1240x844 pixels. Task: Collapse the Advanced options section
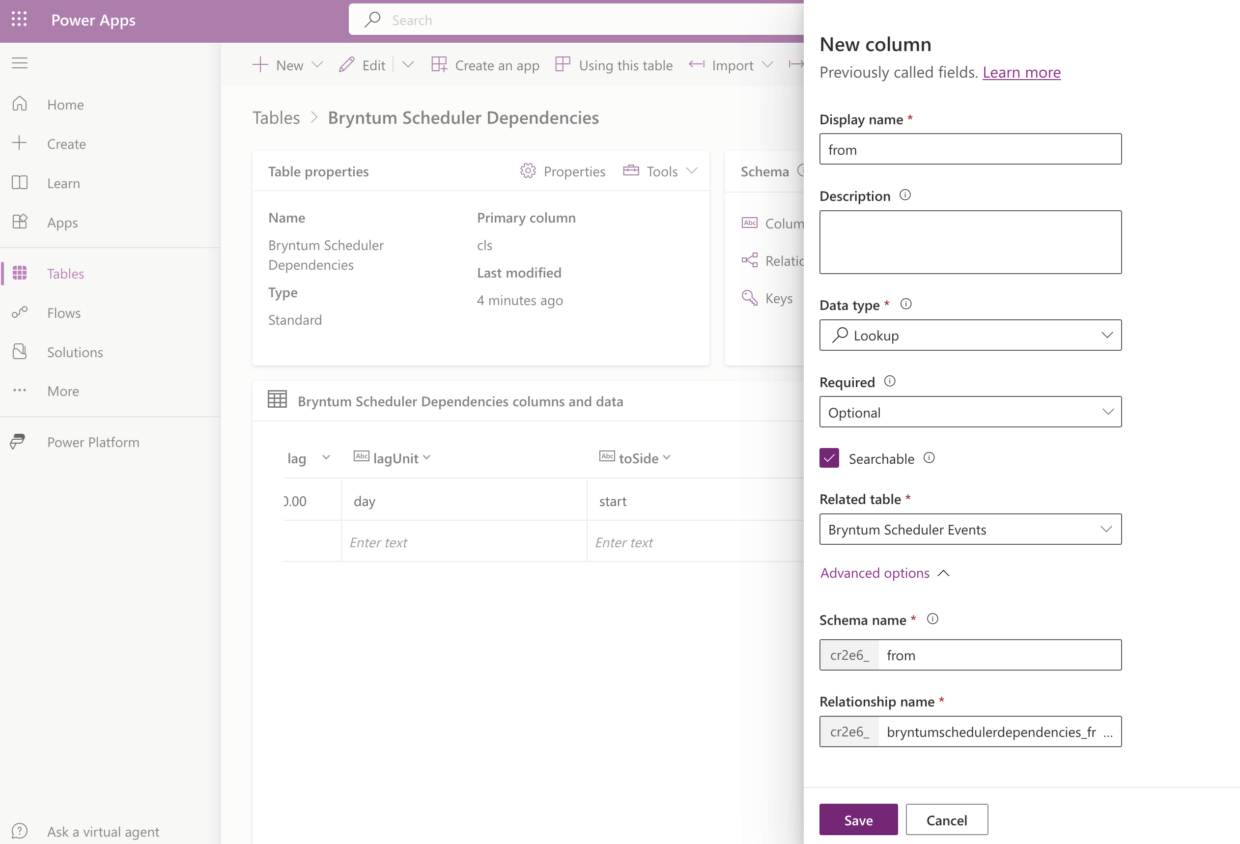(x=885, y=572)
